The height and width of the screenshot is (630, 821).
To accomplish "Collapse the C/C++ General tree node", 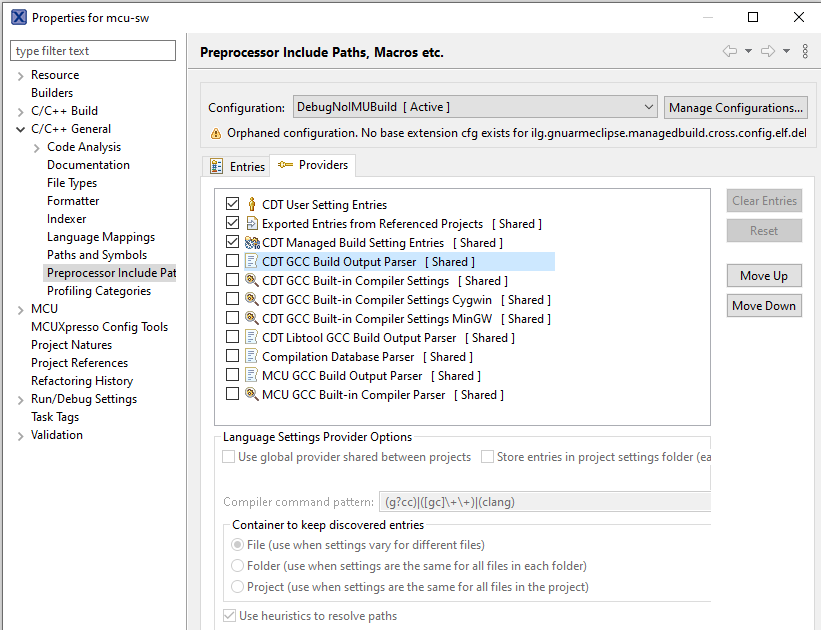I will [20, 129].
